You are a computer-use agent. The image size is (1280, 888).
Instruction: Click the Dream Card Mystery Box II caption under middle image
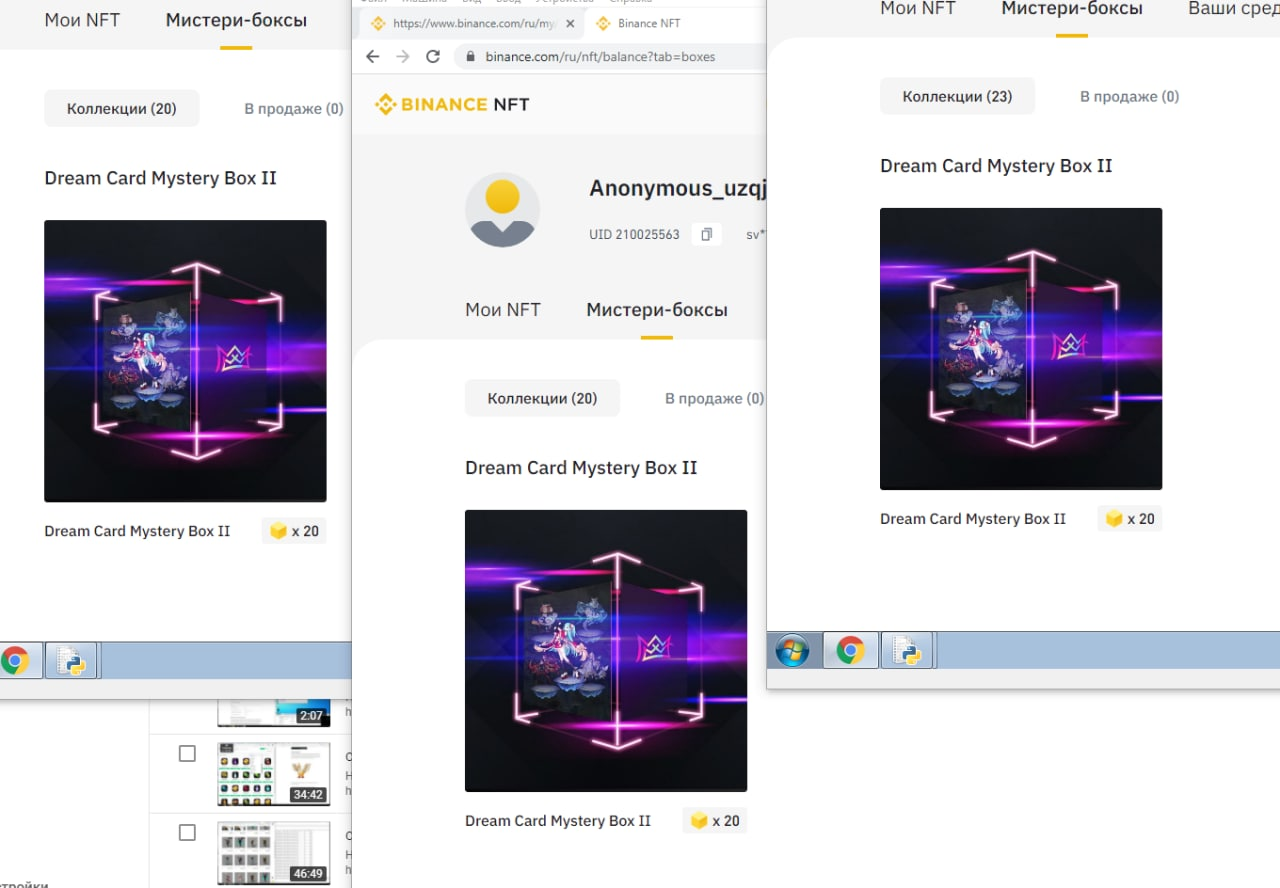click(x=558, y=821)
